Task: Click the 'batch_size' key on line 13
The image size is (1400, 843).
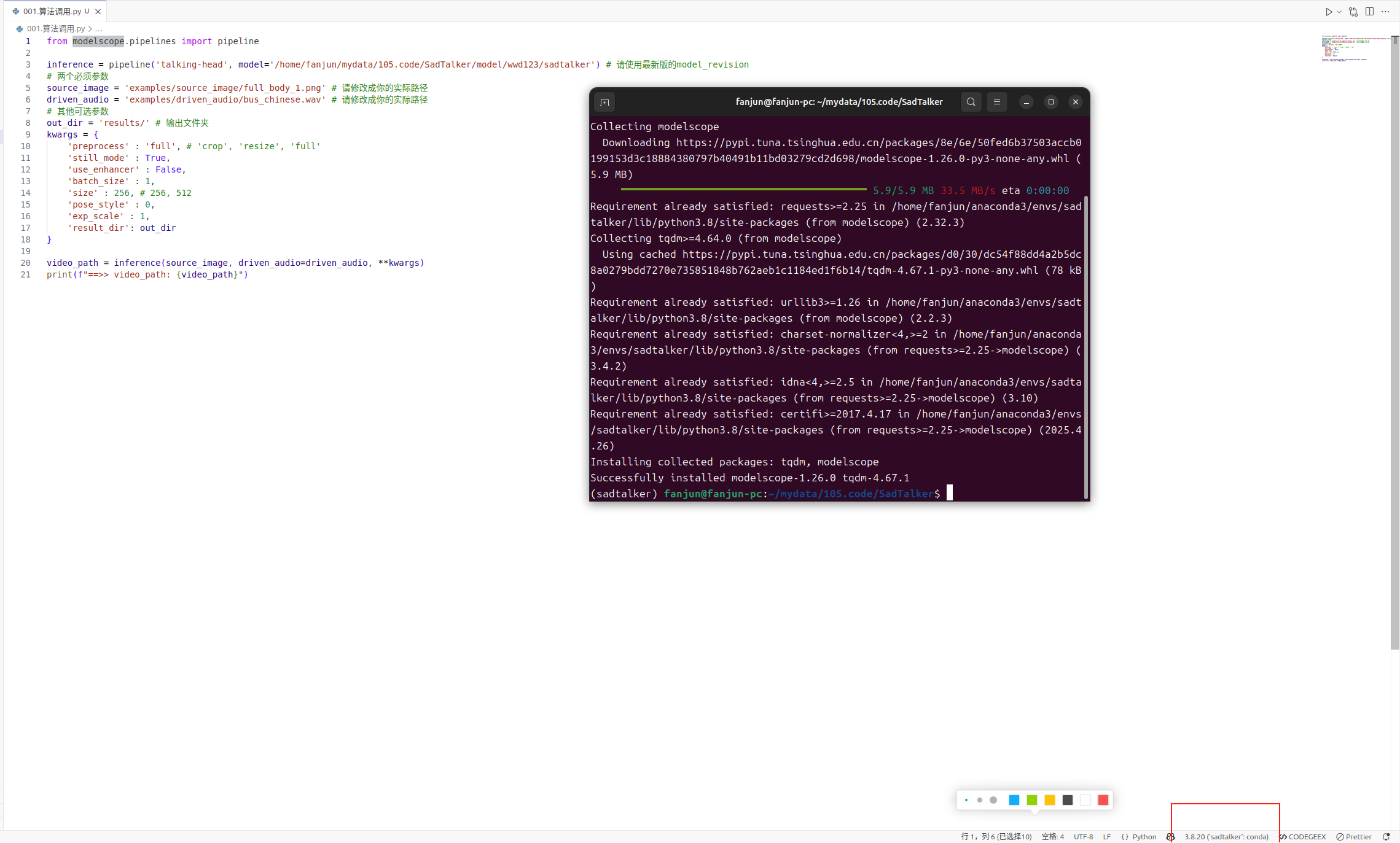Action: (98, 181)
